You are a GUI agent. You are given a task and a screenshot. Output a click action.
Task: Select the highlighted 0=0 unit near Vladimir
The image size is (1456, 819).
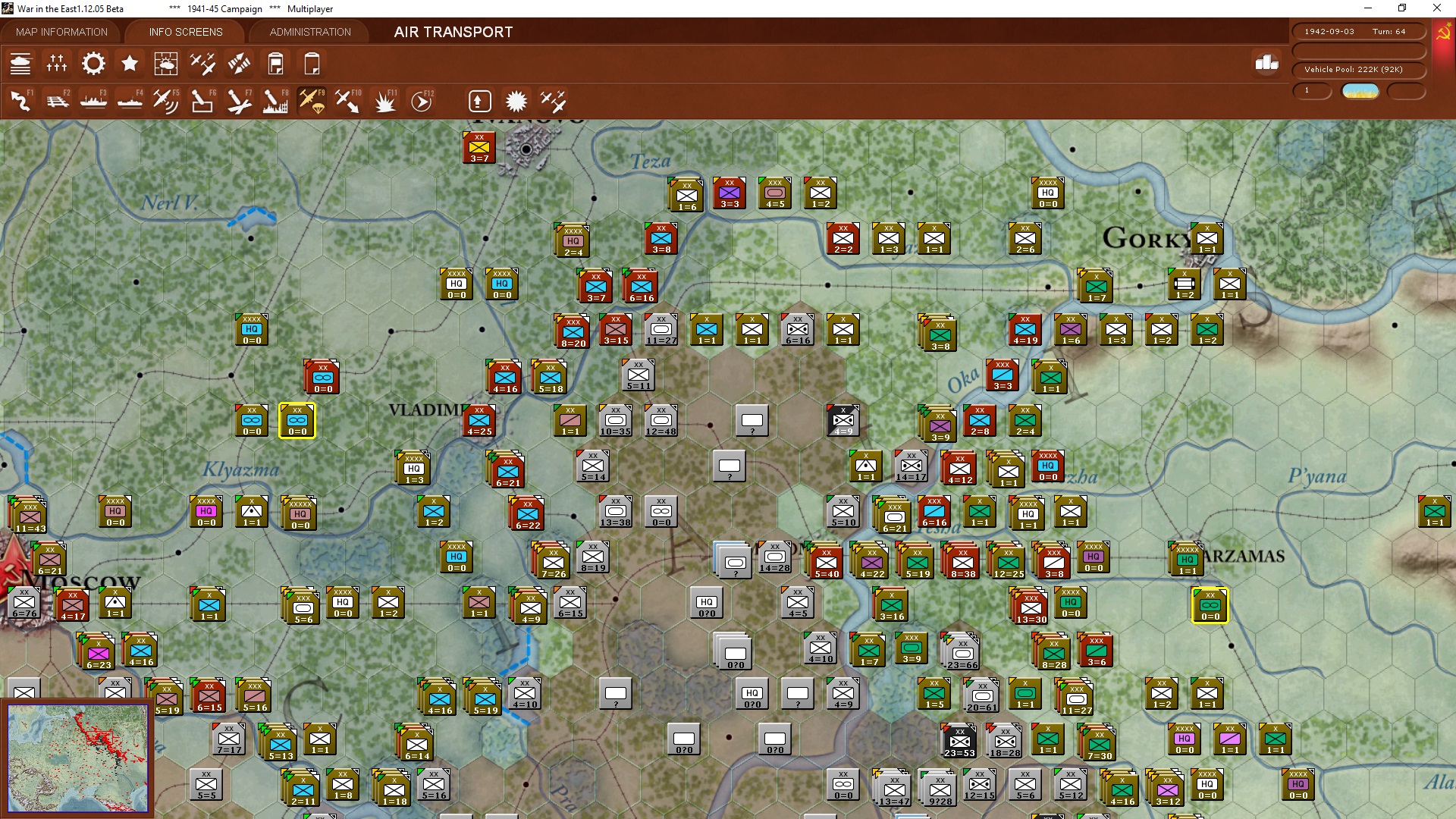pyautogui.click(x=297, y=421)
